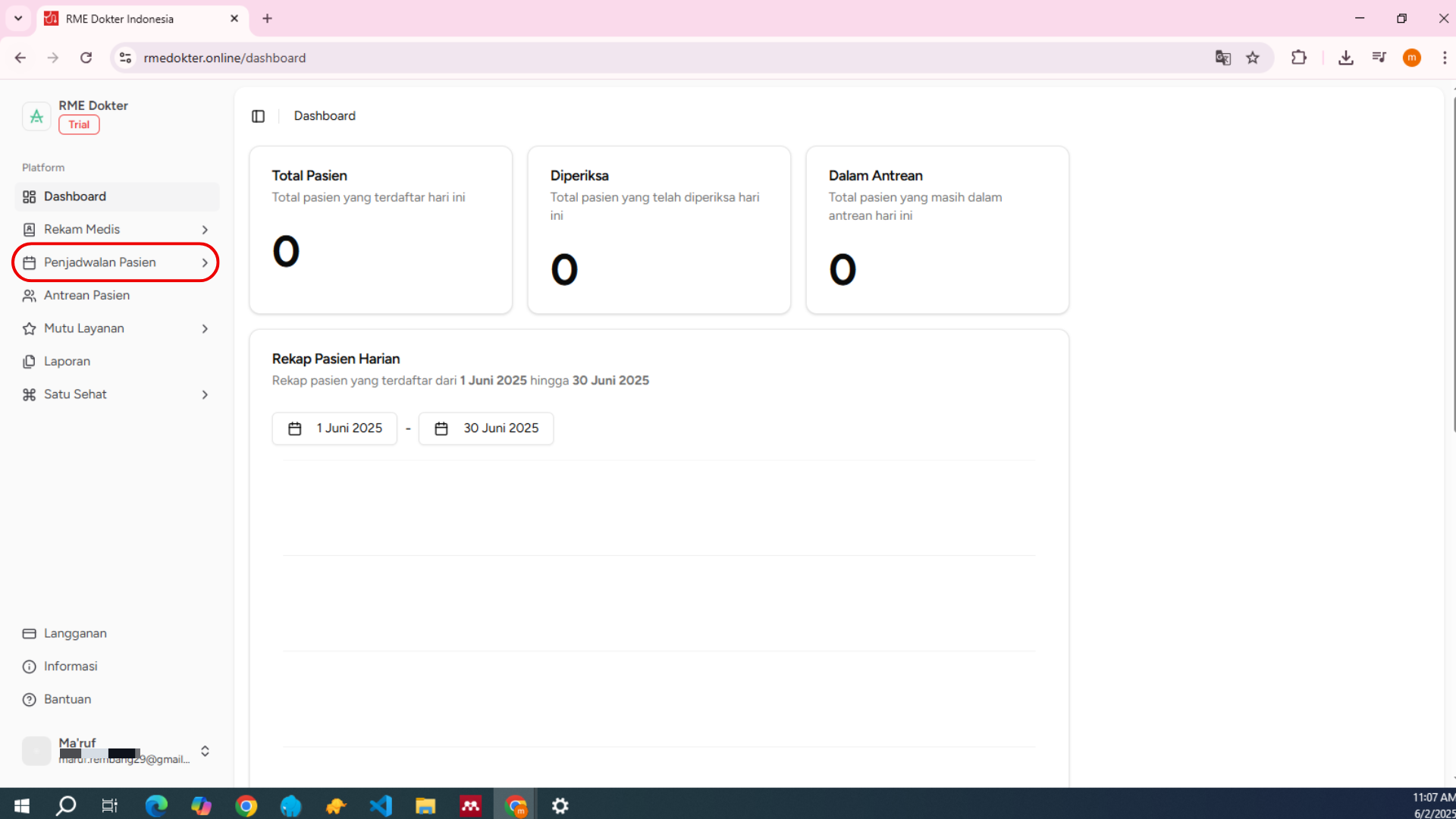Click the RME Dokter logo icon
Image resolution: width=1456 pixels, height=819 pixels.
click(36, 116)
